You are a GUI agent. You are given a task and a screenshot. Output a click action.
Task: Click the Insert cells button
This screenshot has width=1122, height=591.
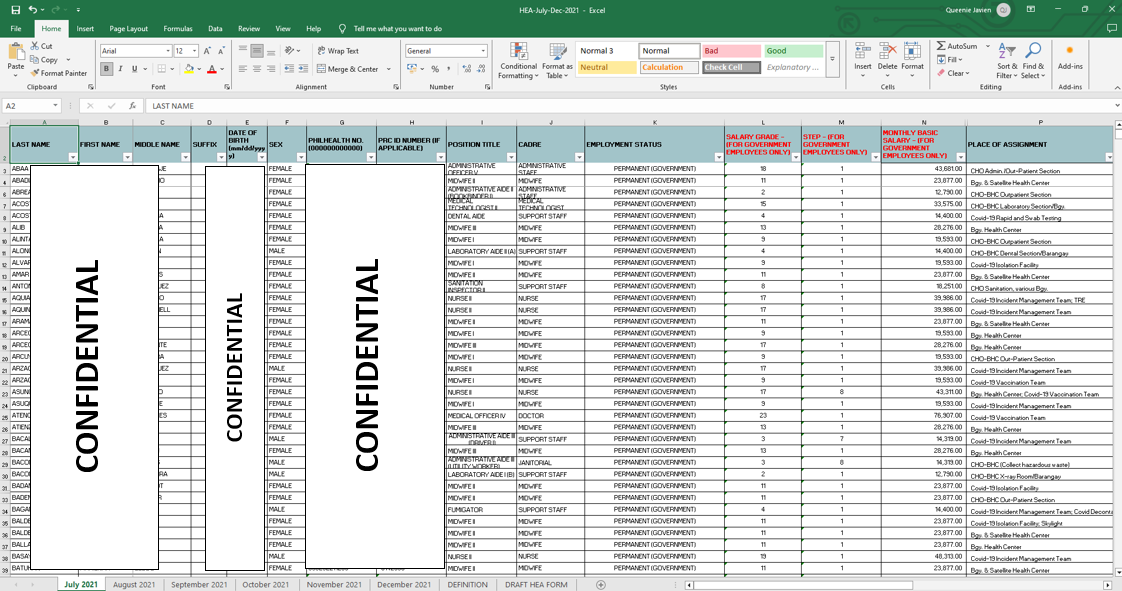[x=863, y=58]
